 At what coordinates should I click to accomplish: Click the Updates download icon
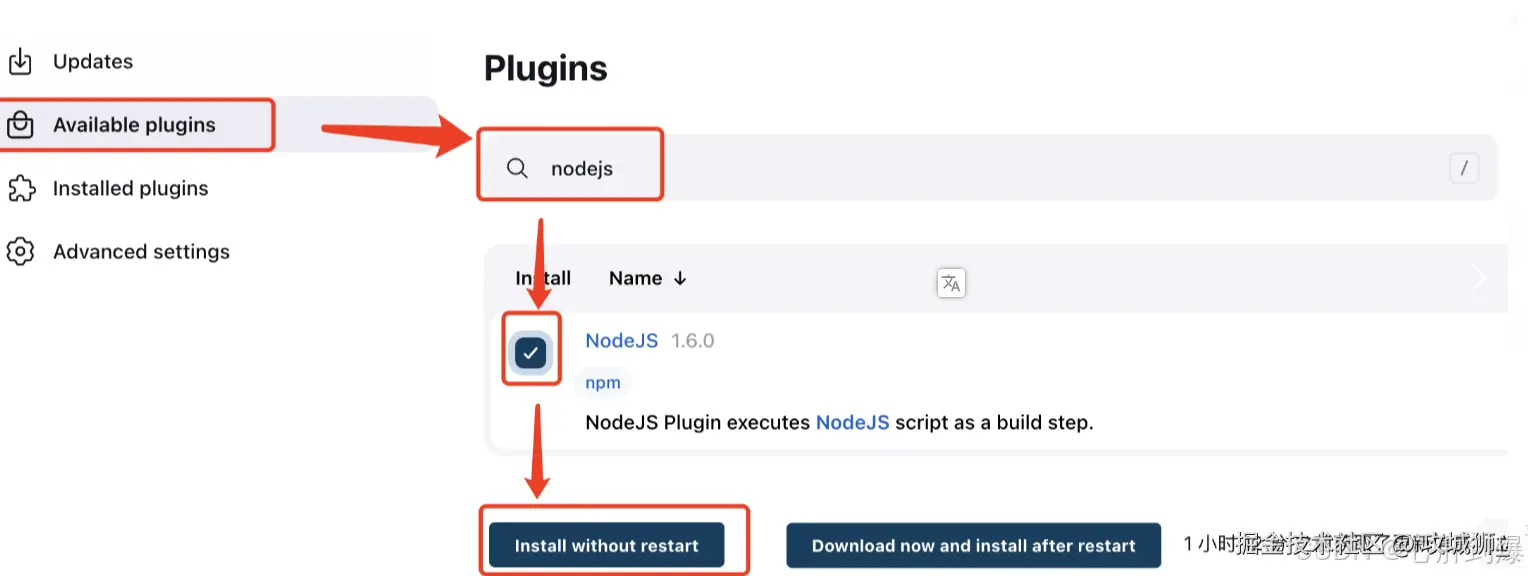[20, 62]
